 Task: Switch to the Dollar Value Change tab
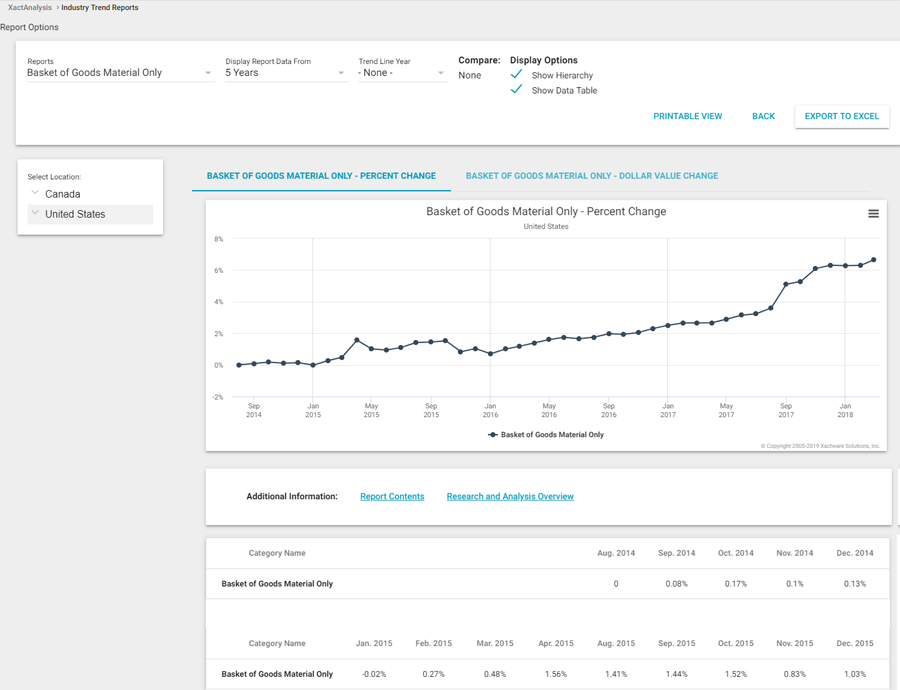pos(592,176)
